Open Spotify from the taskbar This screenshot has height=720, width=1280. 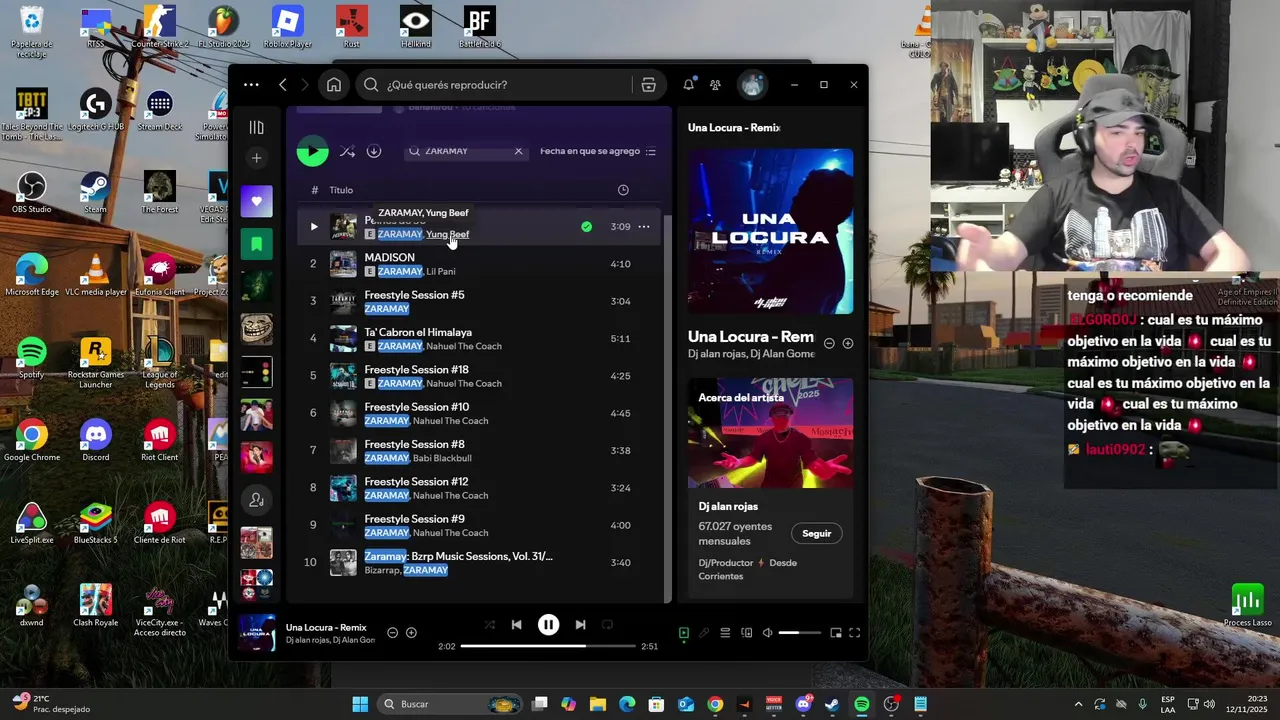[x=862, y=704]
